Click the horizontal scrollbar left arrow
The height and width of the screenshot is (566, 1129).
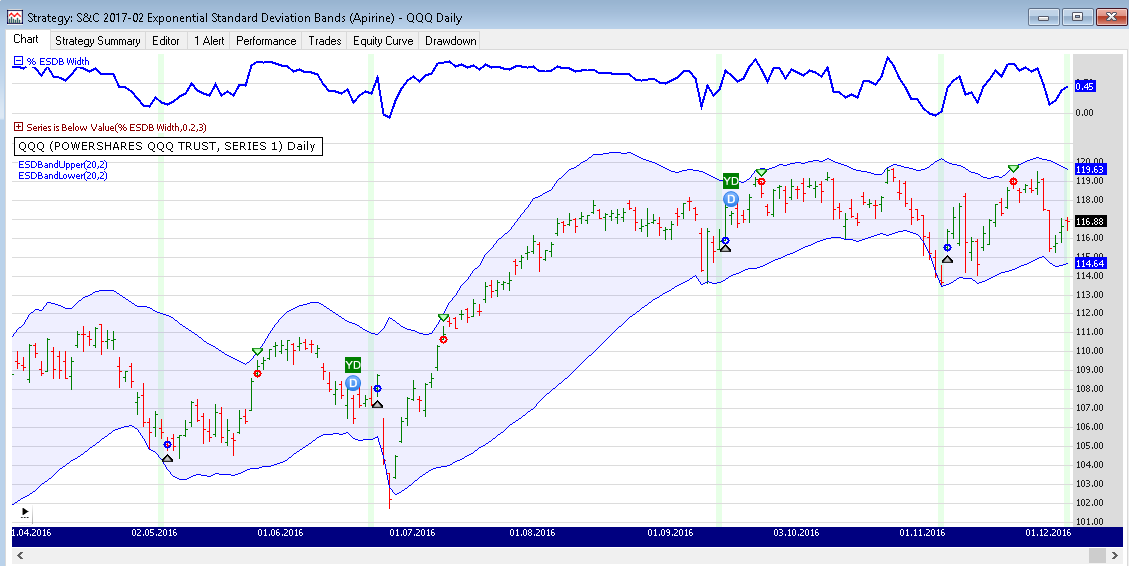15,555
